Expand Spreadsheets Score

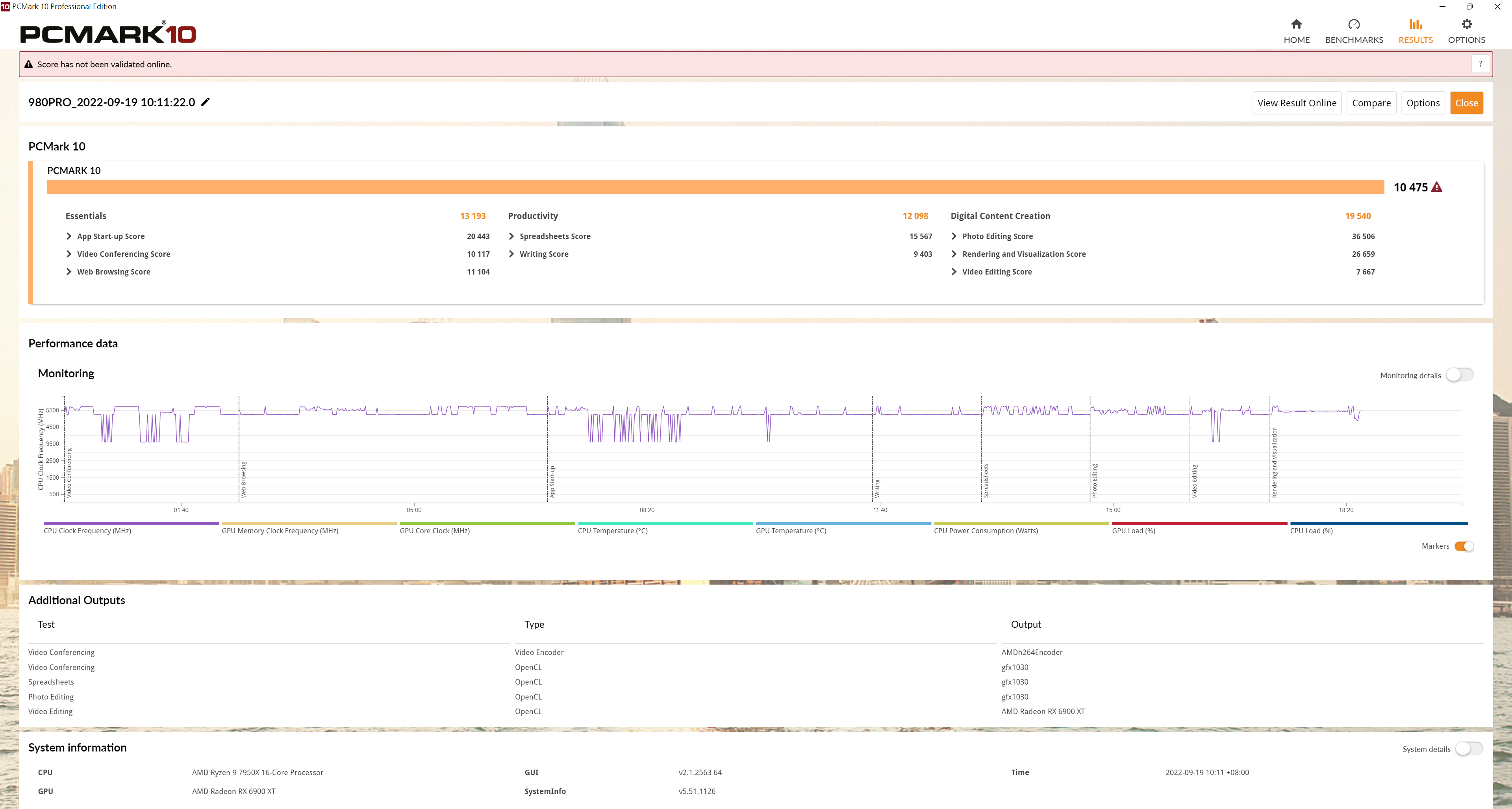(x=512, y=236)
